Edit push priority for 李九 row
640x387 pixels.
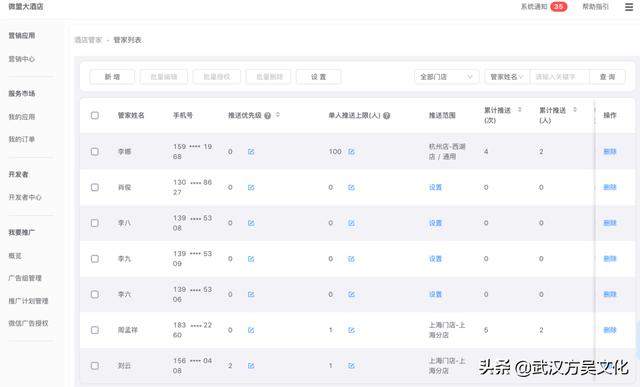point(251,259)
